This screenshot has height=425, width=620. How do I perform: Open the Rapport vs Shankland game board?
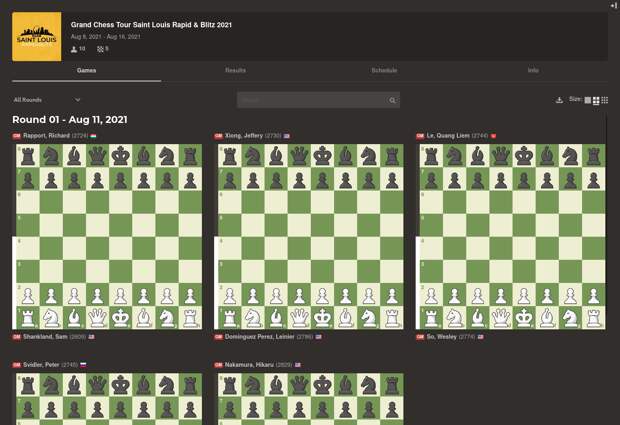pyautogui.click(x=109, y=236)
